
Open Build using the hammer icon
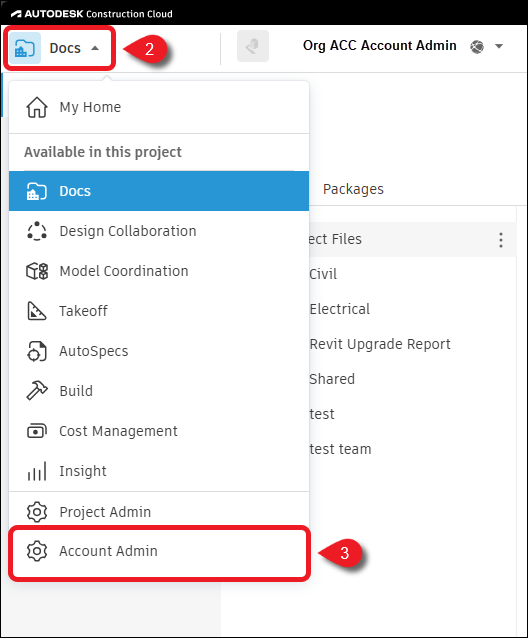(x=37, y=391)
